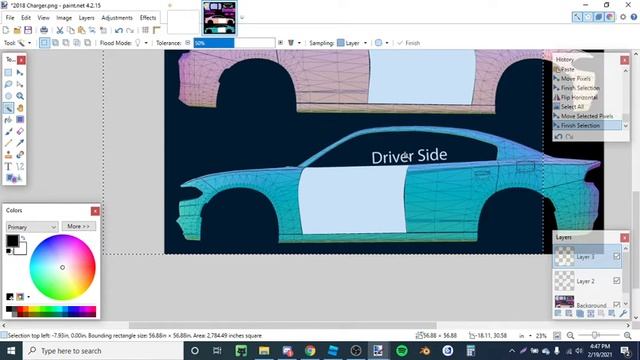The width and height of the screenshot is (640, 360).
Task: Click the 2018 Charger image thumbnail
Action: (219, 18)
